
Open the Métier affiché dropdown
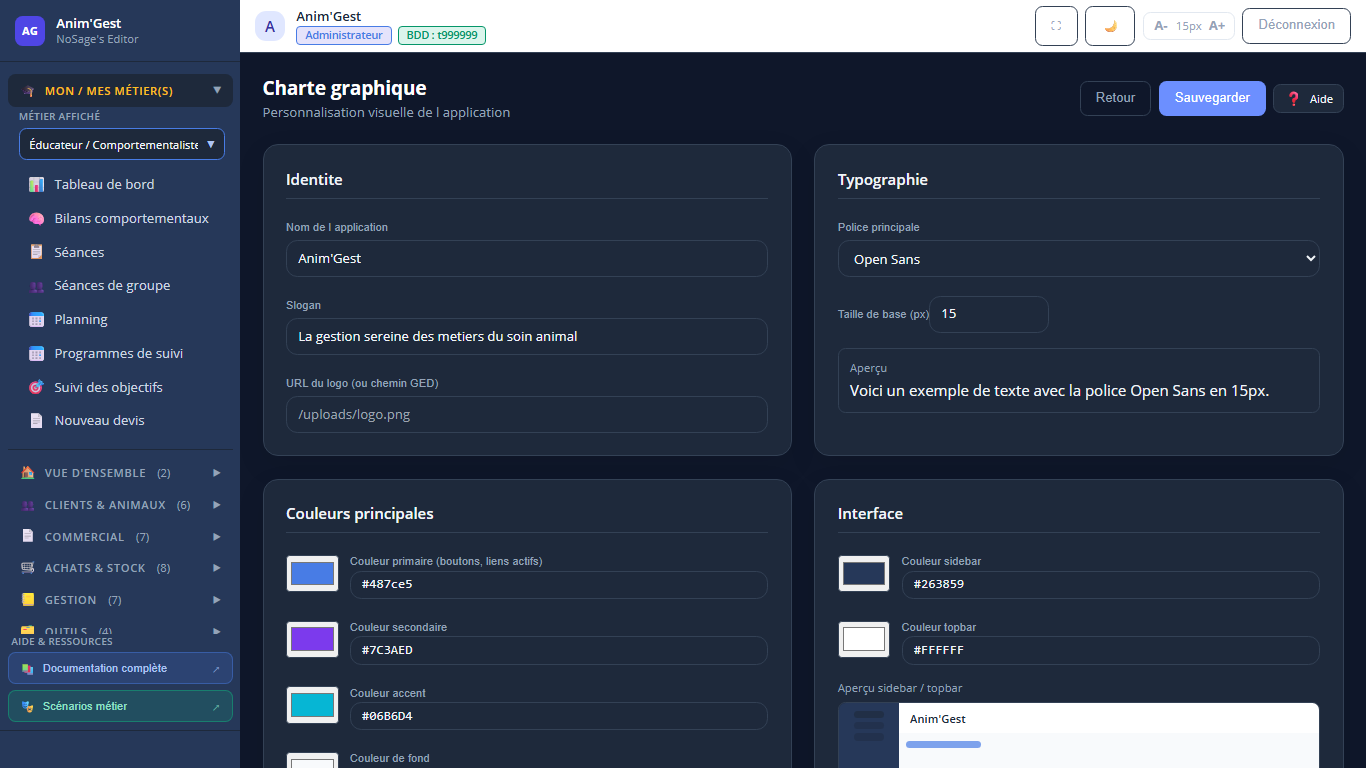tap(122, 144)
